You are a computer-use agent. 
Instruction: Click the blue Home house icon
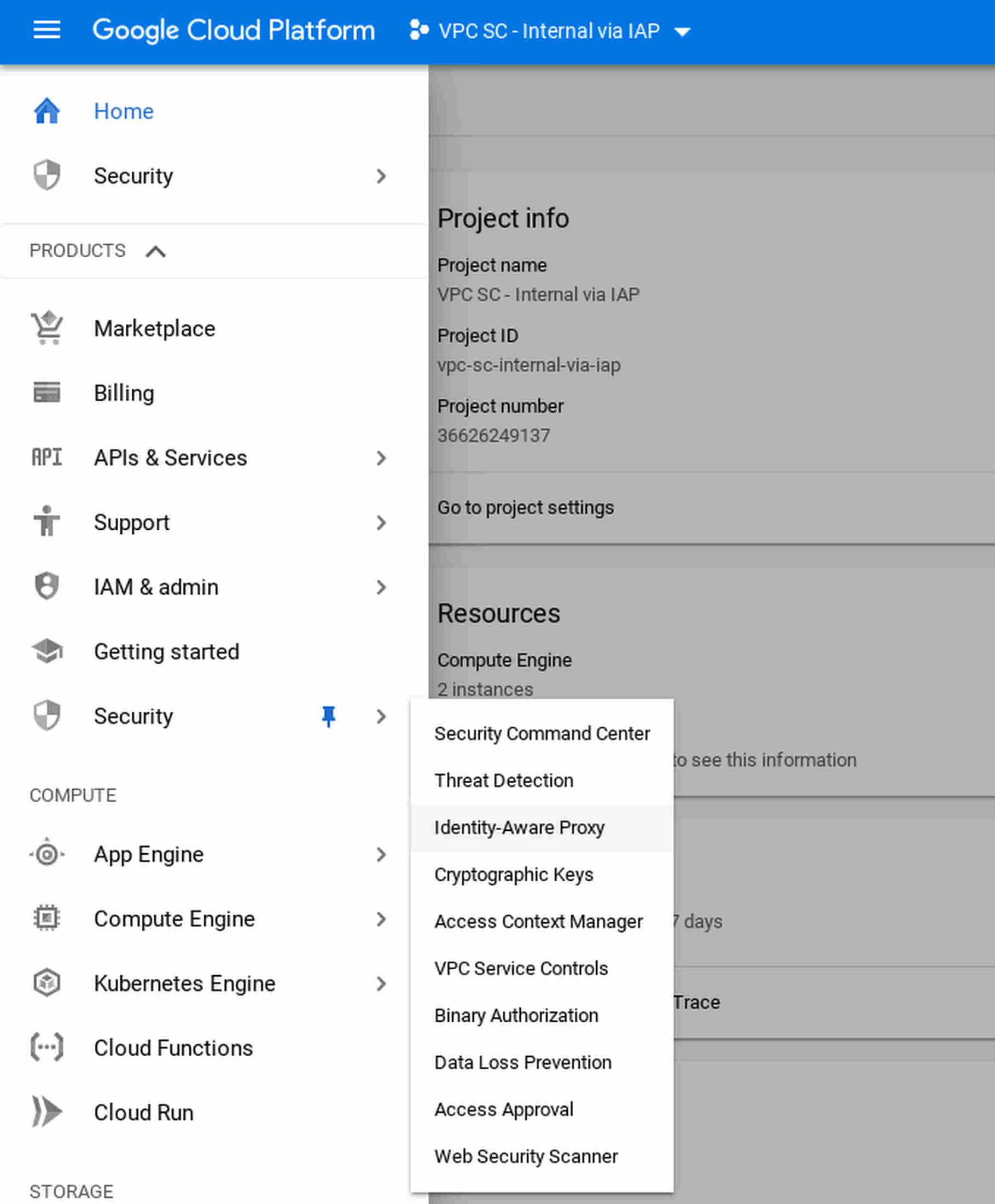pyautogui.click(x=47, y=111)
